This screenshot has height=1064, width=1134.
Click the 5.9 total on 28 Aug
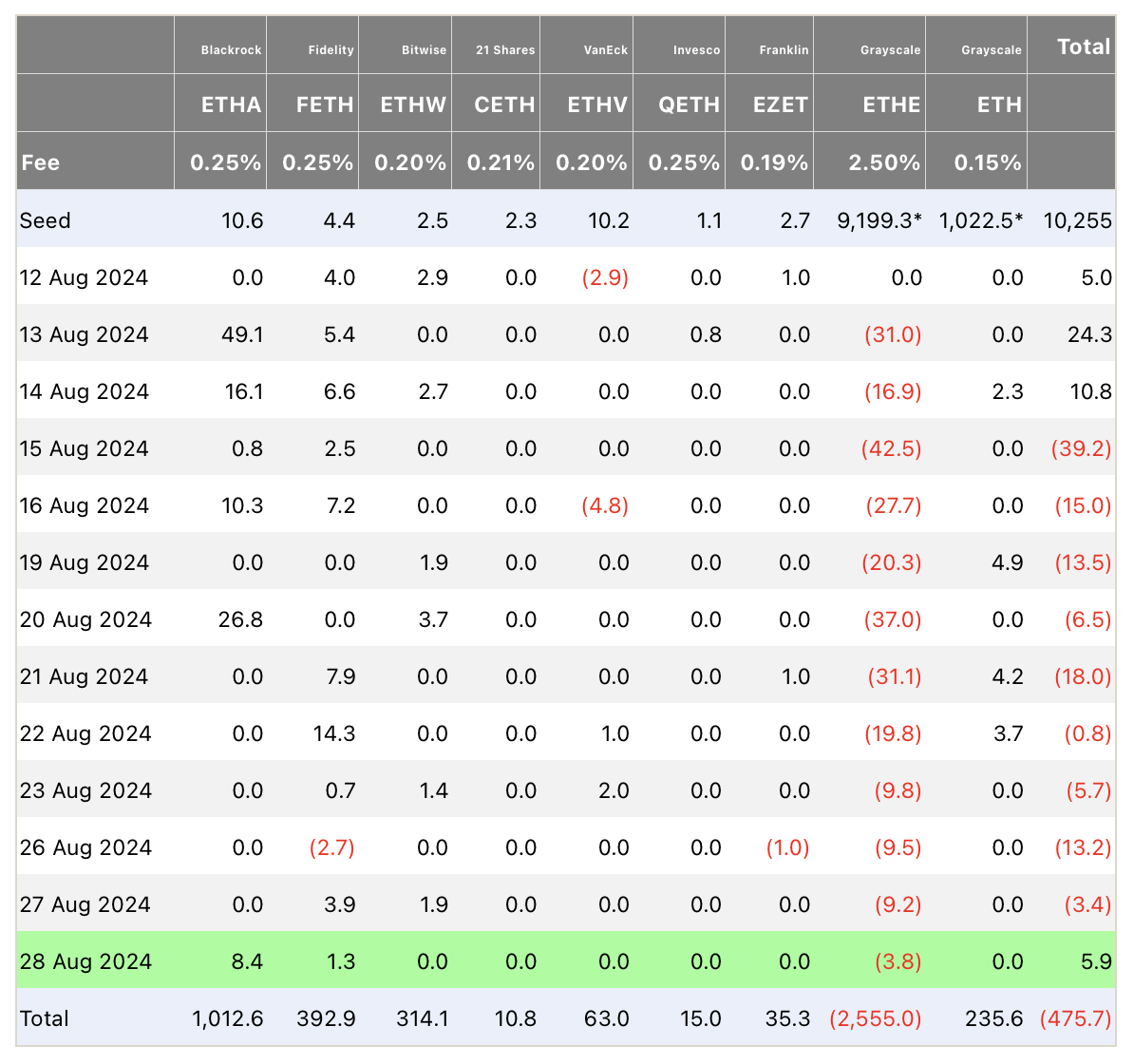pos(1096,962)
